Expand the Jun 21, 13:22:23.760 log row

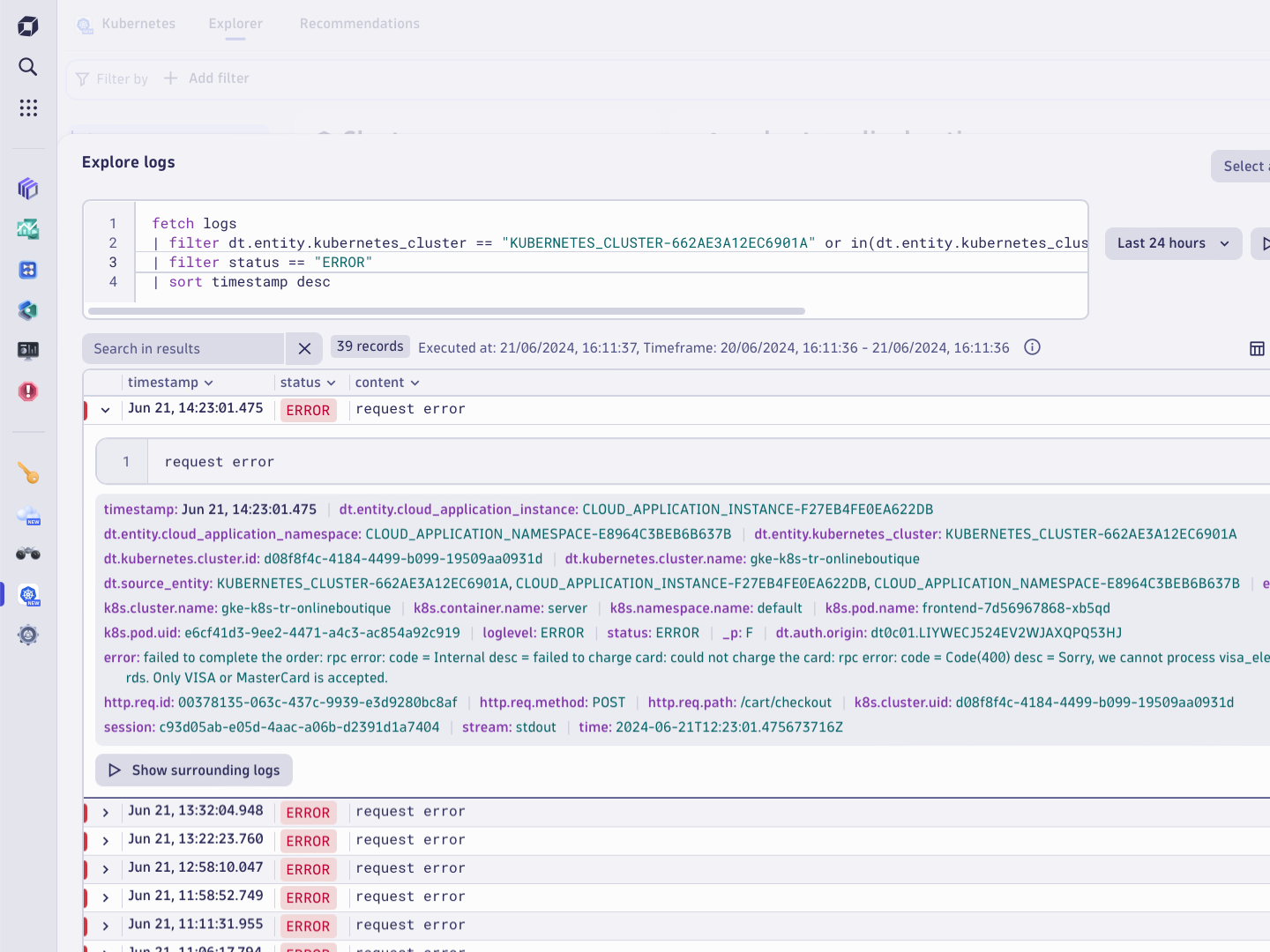click(106, 841)
